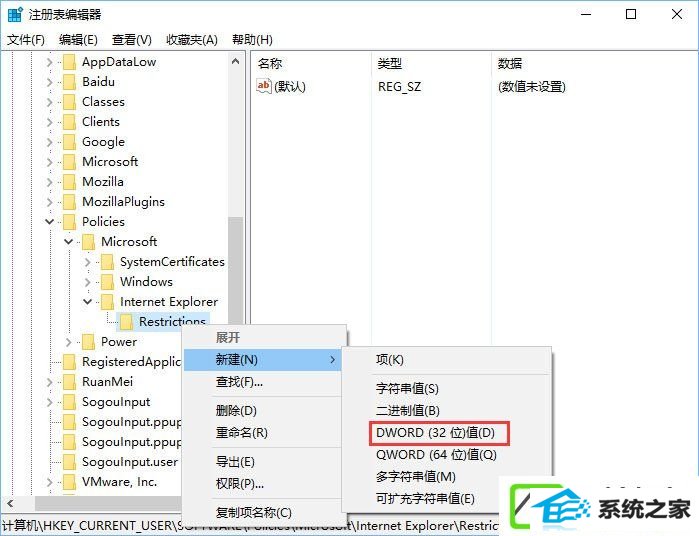The image size is (699, 536).
Task: Select the (默认) string value icon
Action: [x=263, y=86]
